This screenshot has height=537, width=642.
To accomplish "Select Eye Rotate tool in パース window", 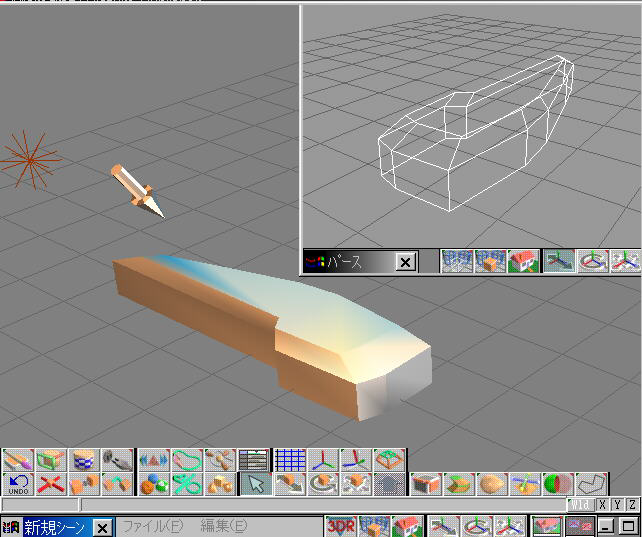I will click(x=593, y=261).
